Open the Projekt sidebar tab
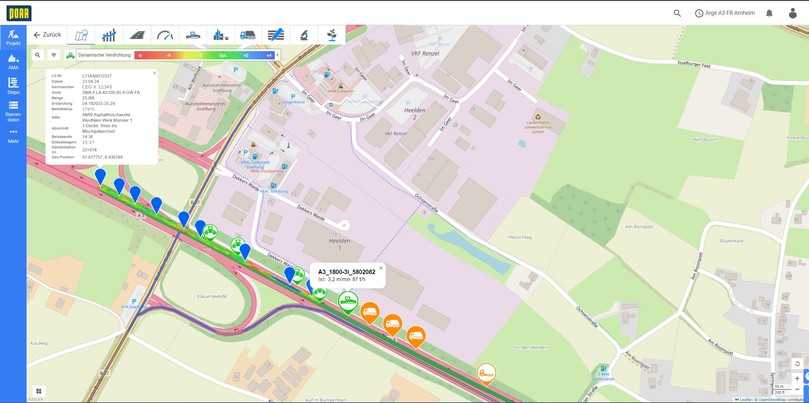The image size is (809, 403). pyautogui.click(x=13, y=39)
